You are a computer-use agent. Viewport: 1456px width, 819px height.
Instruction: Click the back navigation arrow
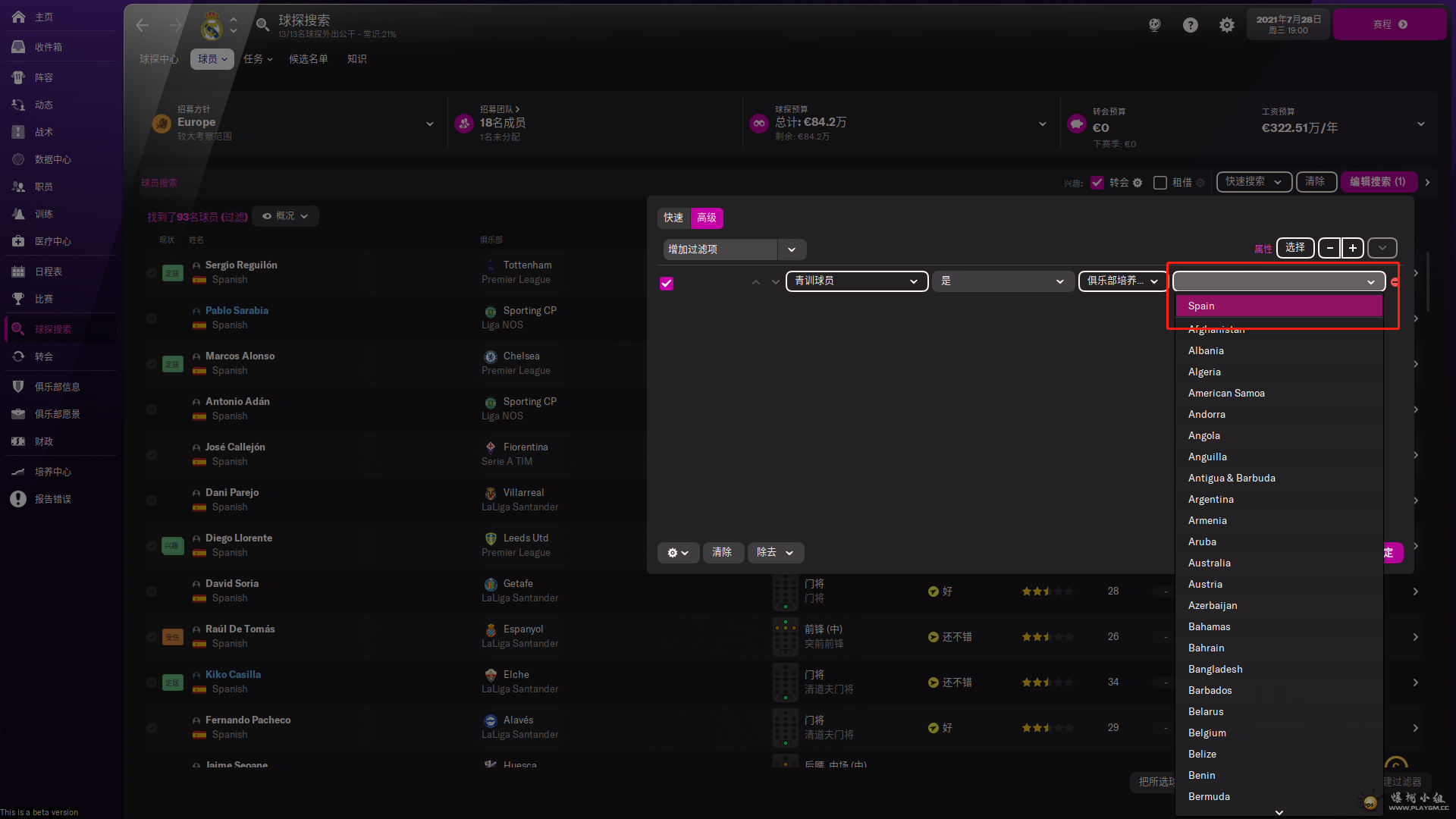143,26
